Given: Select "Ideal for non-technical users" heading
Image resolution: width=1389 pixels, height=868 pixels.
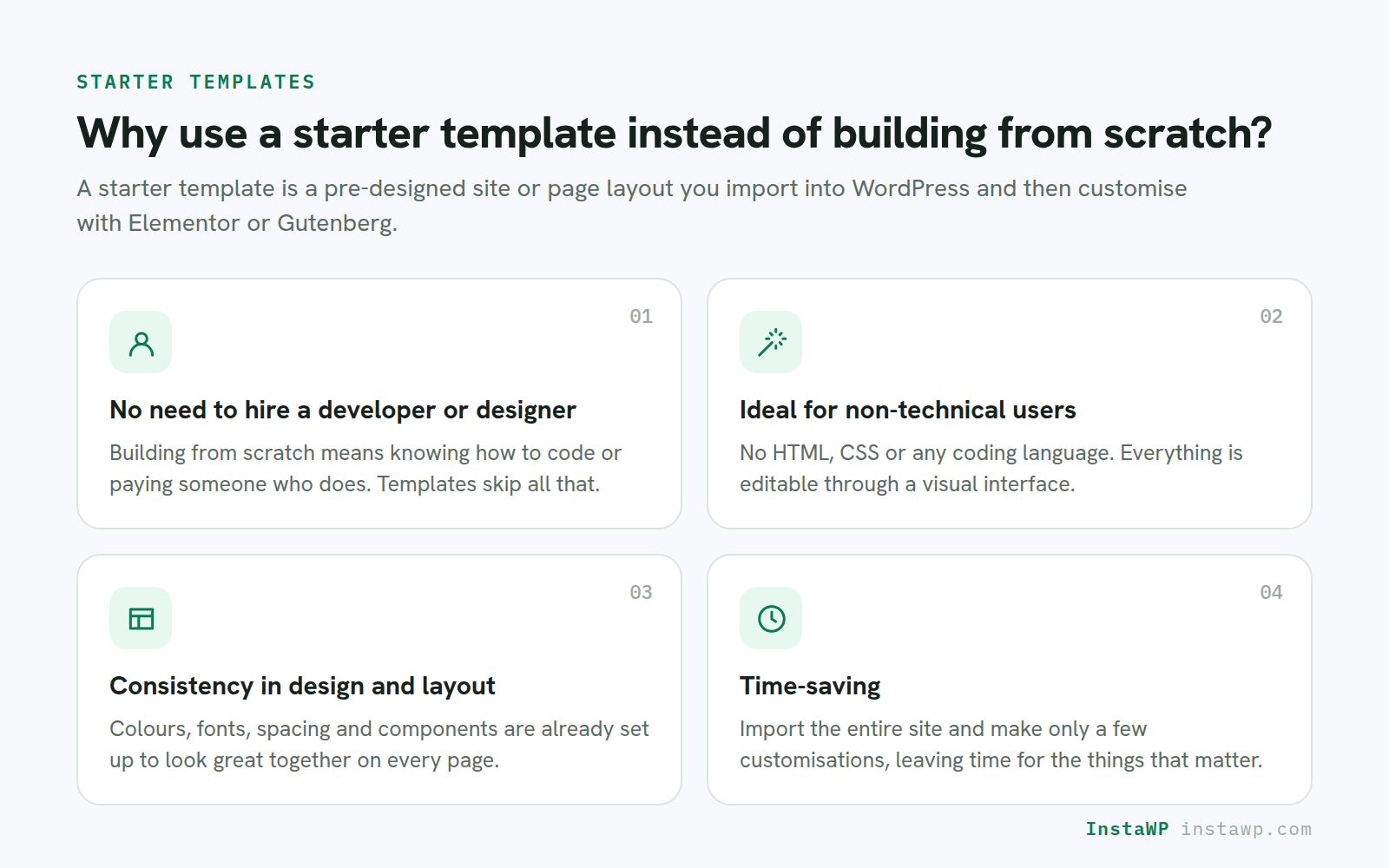Looking at the screenshot, I should [x=908, y=411].
